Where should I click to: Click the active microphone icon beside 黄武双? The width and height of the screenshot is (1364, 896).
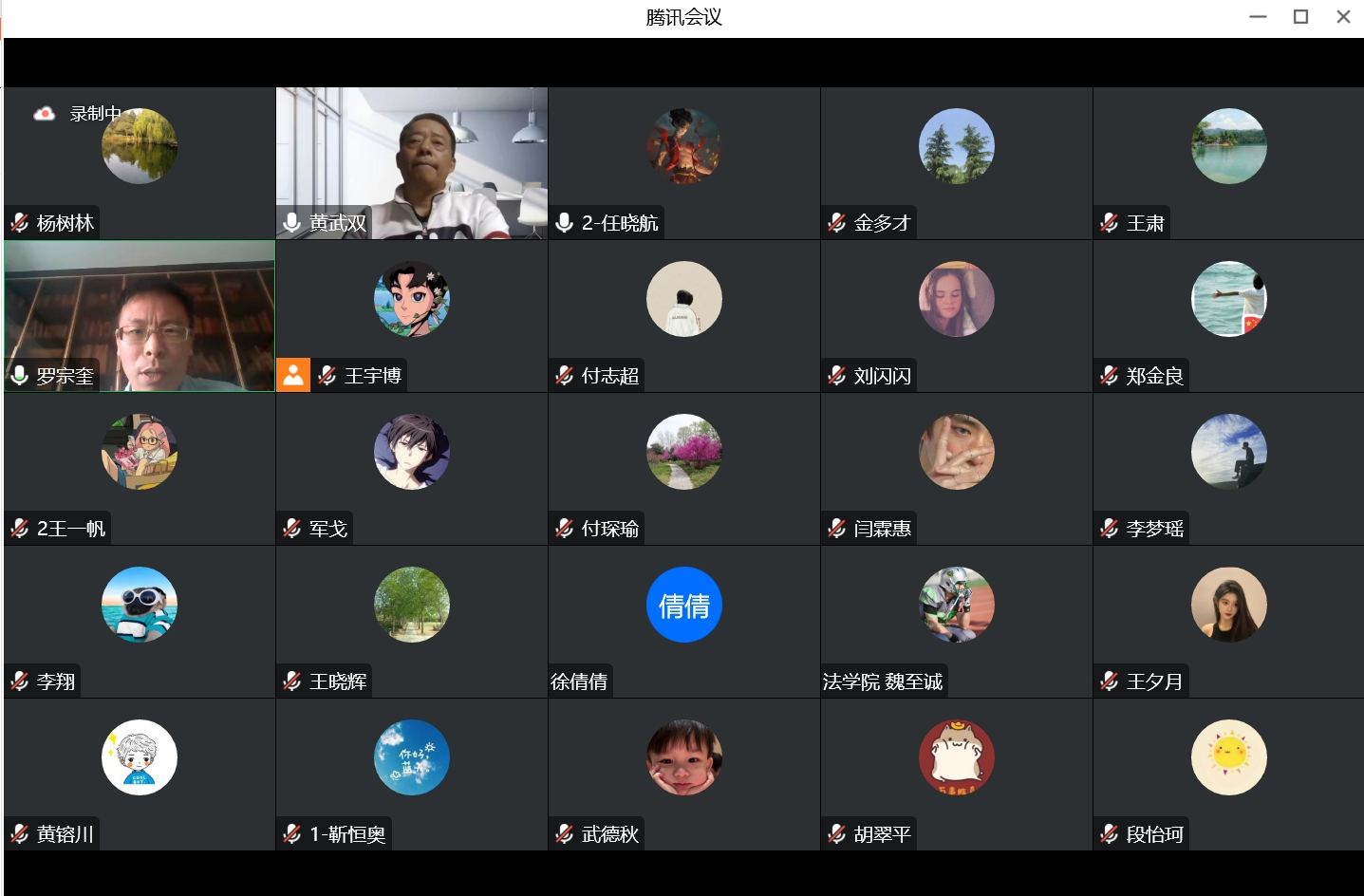coord(292,223)
